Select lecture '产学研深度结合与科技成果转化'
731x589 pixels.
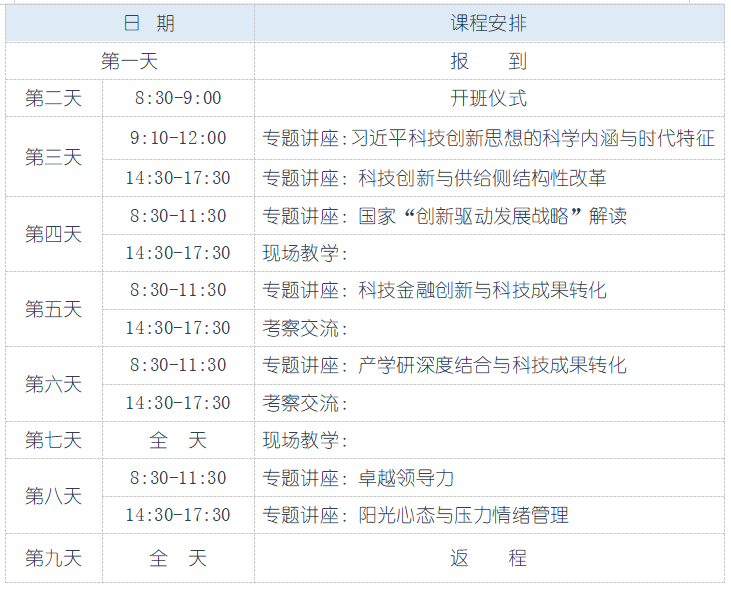[x=492, y=366]
